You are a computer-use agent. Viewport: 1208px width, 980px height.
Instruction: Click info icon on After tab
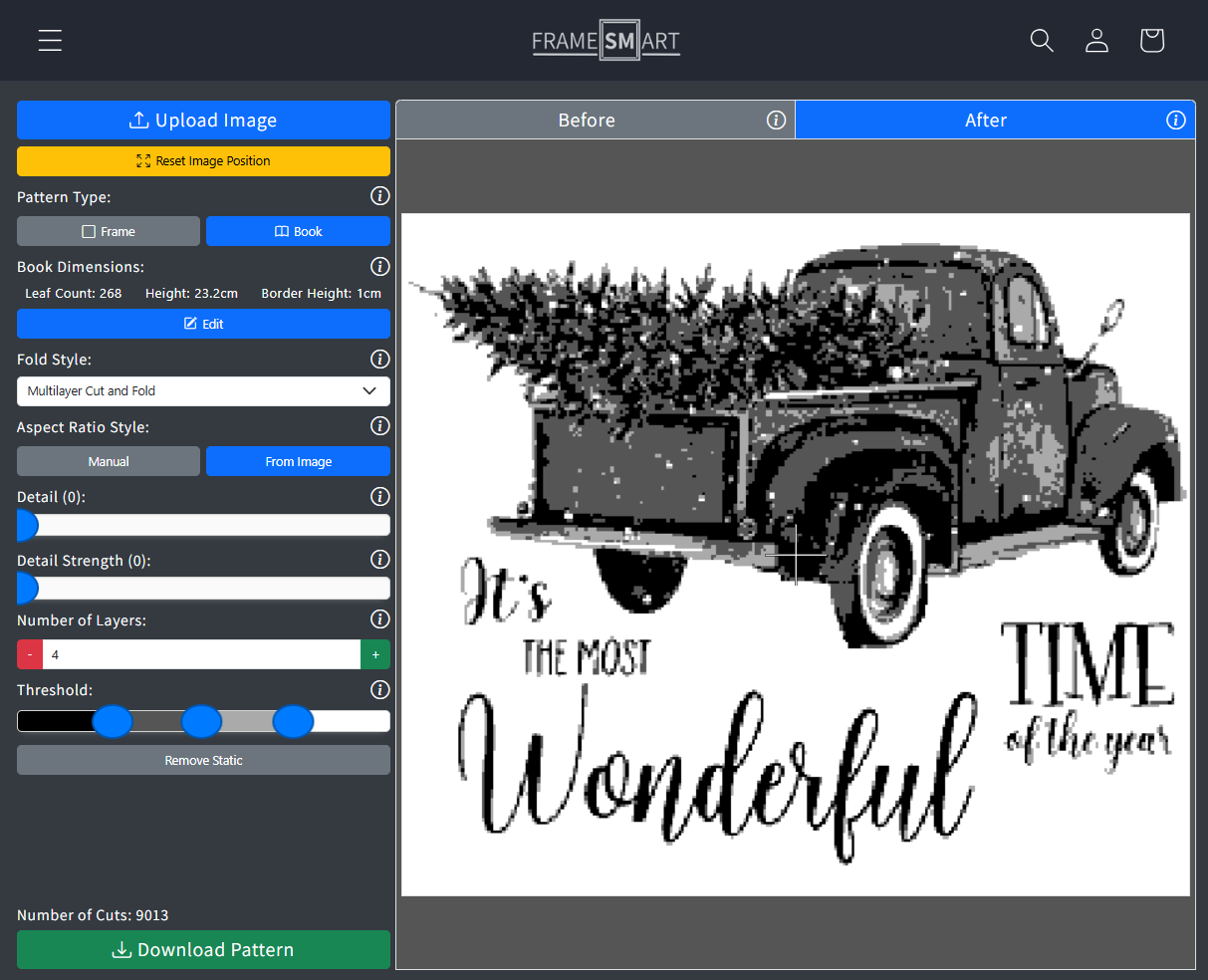[1176, 120]
